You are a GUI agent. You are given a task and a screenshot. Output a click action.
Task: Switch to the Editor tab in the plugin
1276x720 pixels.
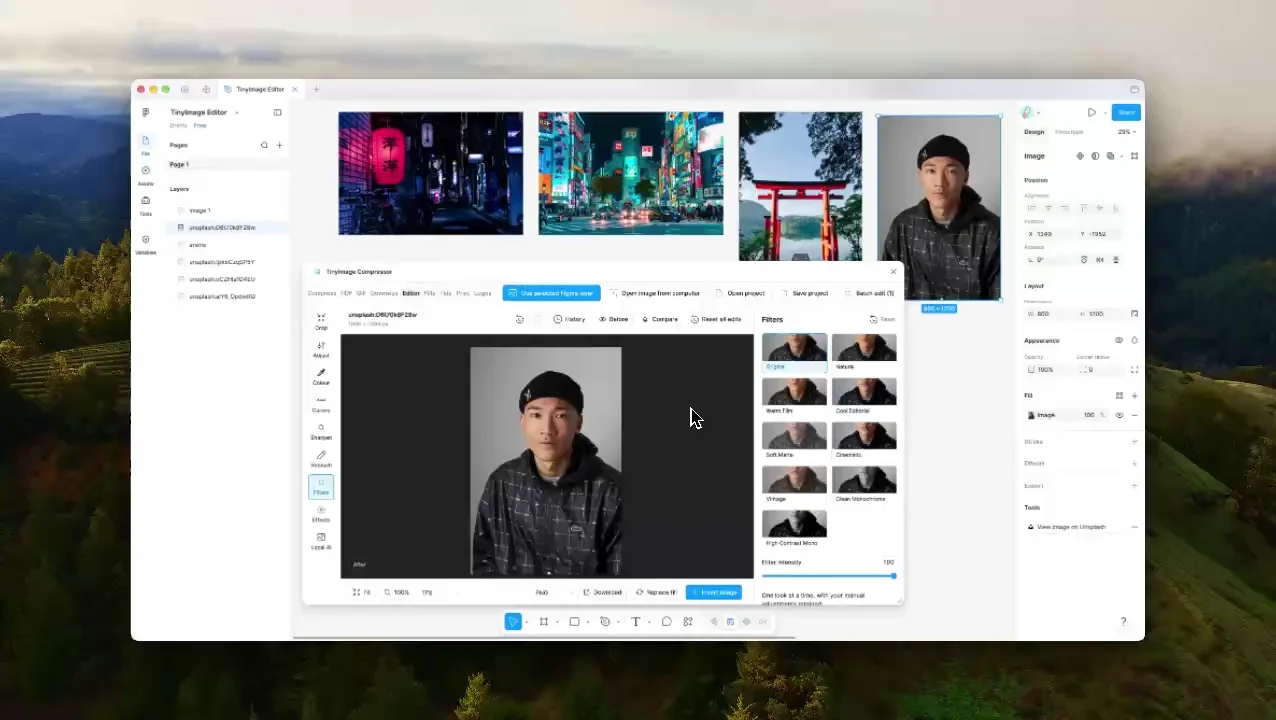(411, 293)
